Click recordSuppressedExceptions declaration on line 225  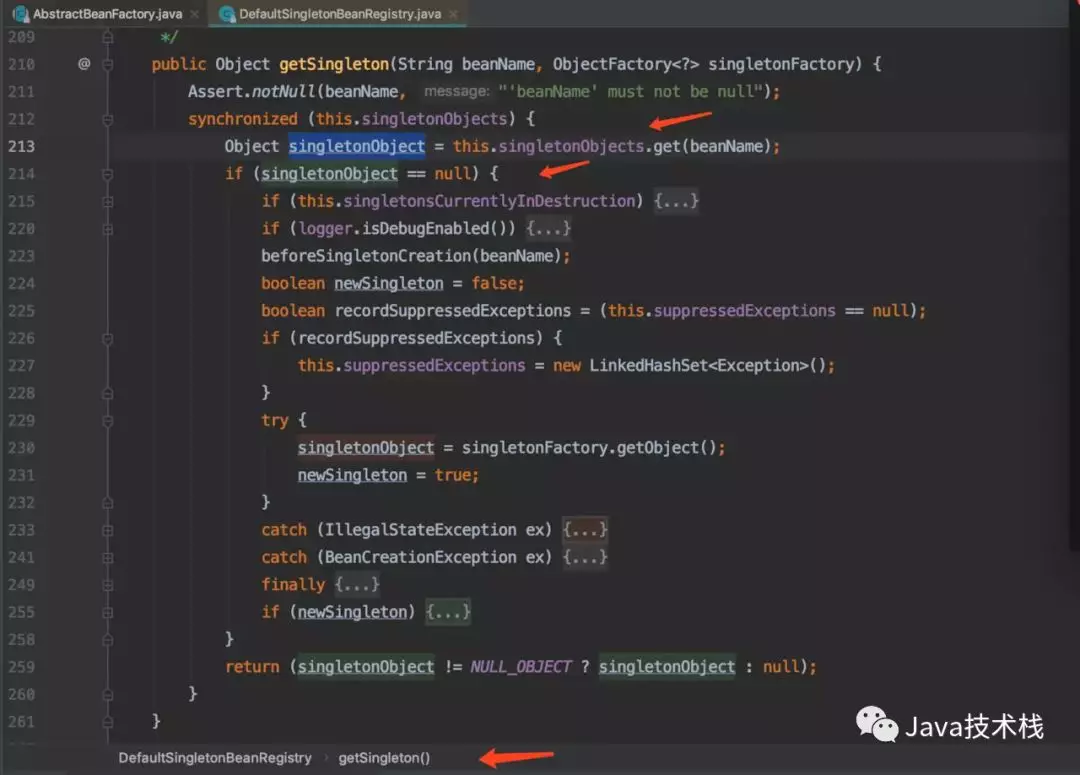pos(453,311)
